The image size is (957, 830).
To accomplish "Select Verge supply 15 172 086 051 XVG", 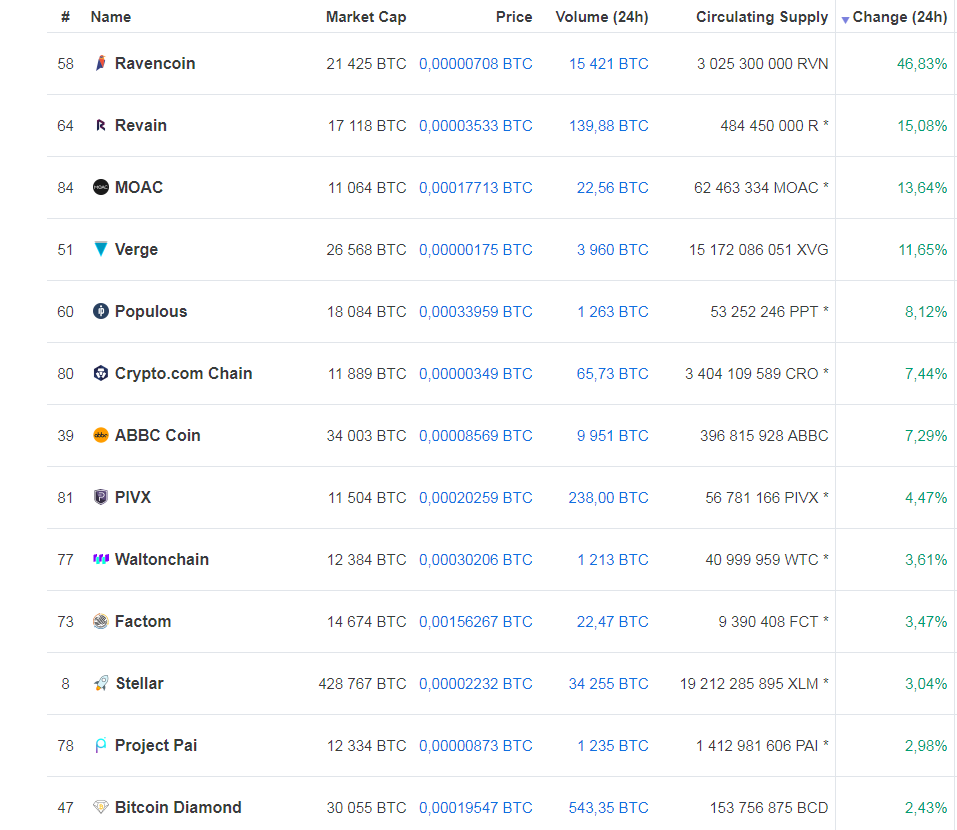I will [759, 250].
